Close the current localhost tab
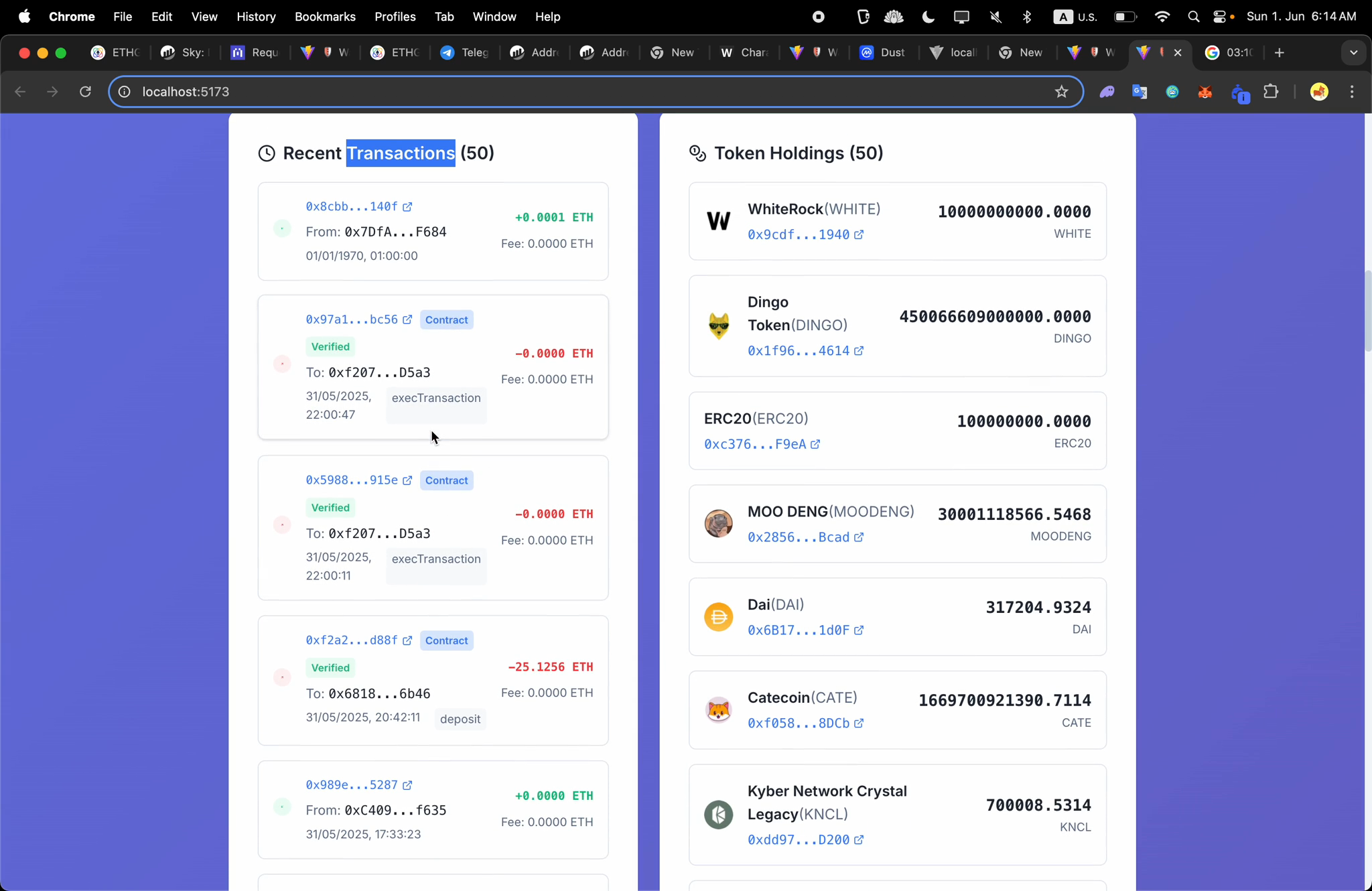The image size is (1372, 891). pyautogui.click(x=1178, y=52)
